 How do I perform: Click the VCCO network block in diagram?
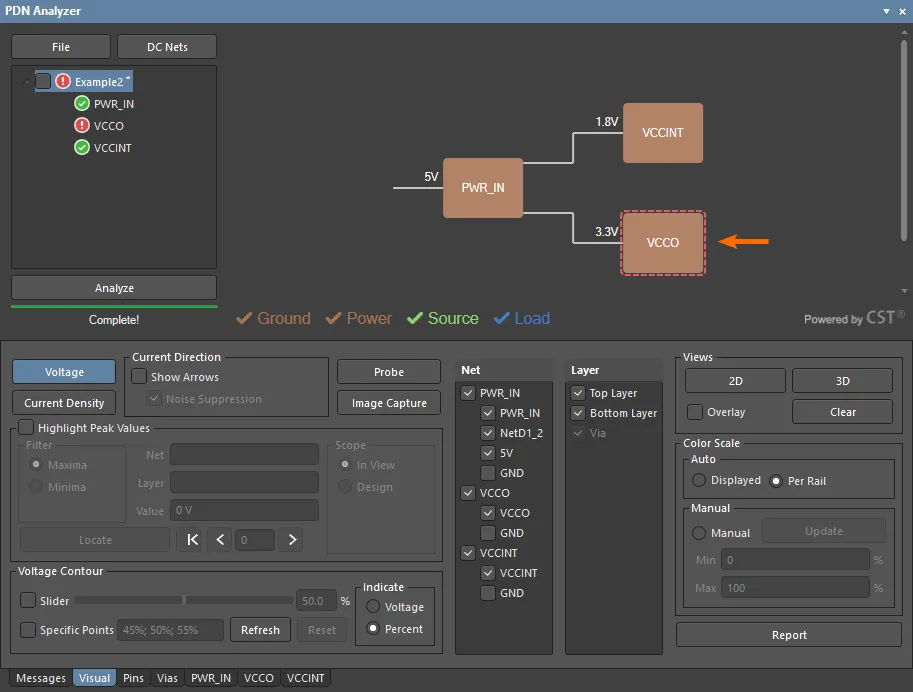coord(662,242)
